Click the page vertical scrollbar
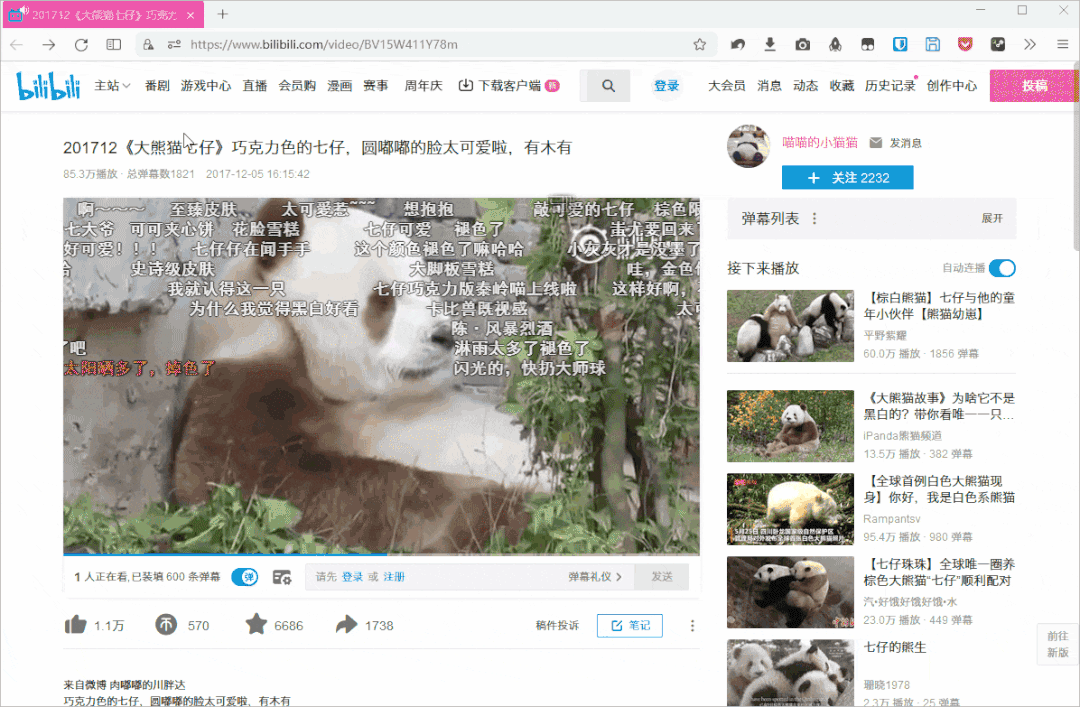Image resolution: width=1080 pixels, height=707 pixels. pyautogui.click(x=1075, y=158)
